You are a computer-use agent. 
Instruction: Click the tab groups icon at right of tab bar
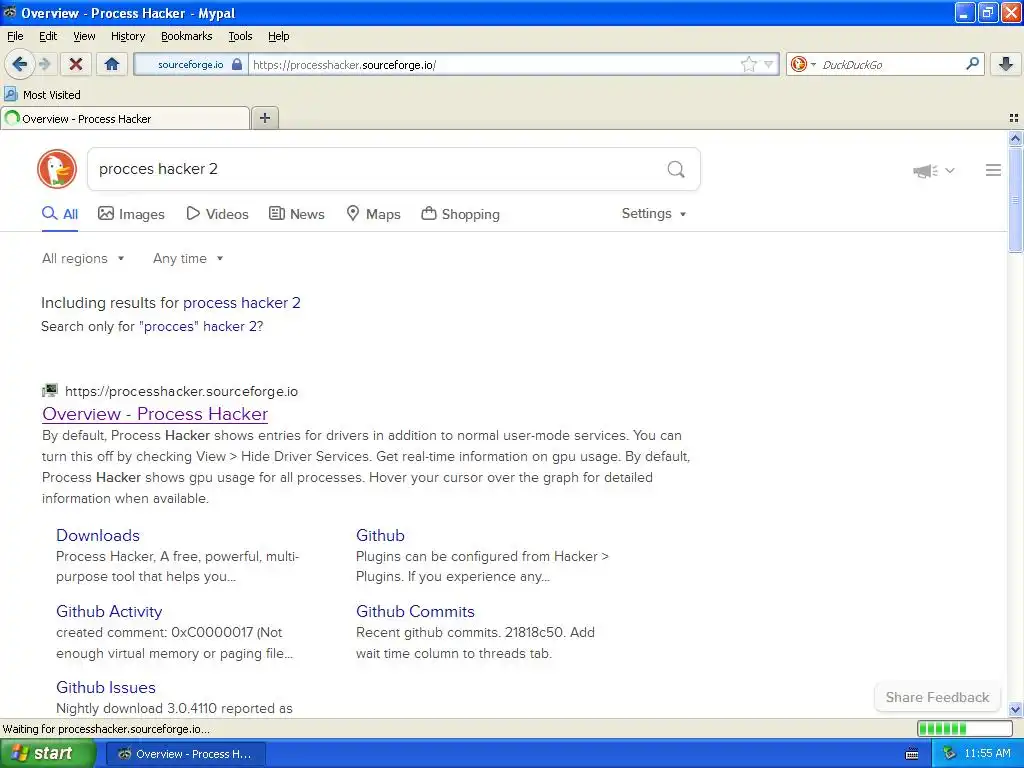coord(1014,118)
